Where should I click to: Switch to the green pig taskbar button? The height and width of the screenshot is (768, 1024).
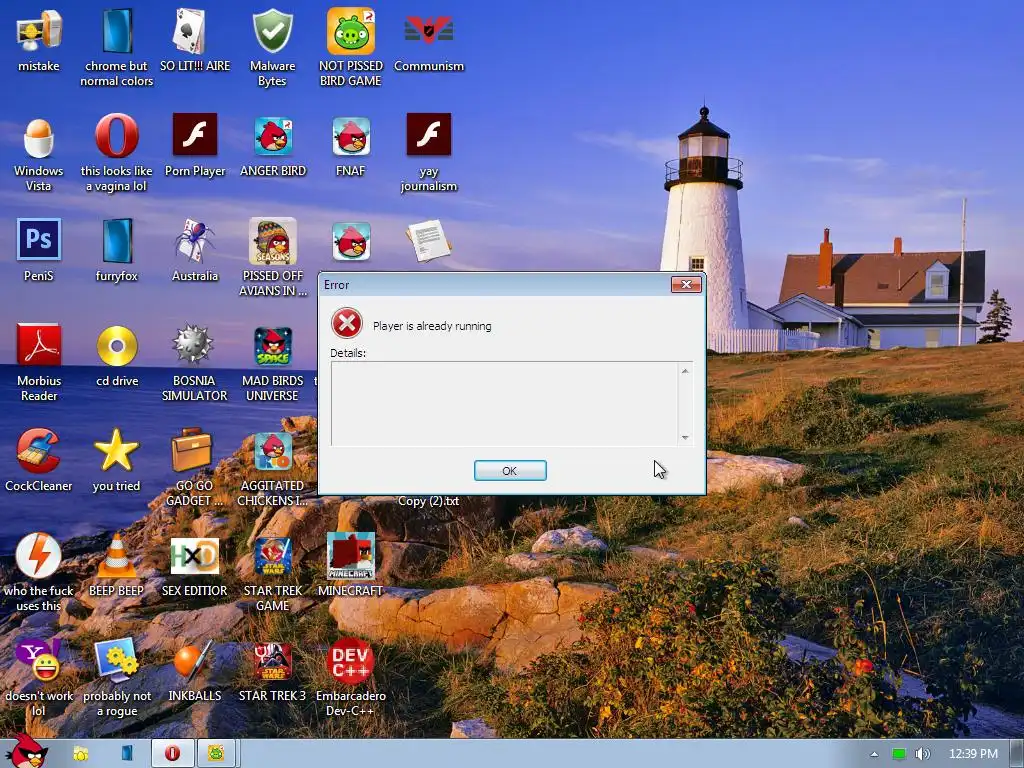[x=216, y=754]
